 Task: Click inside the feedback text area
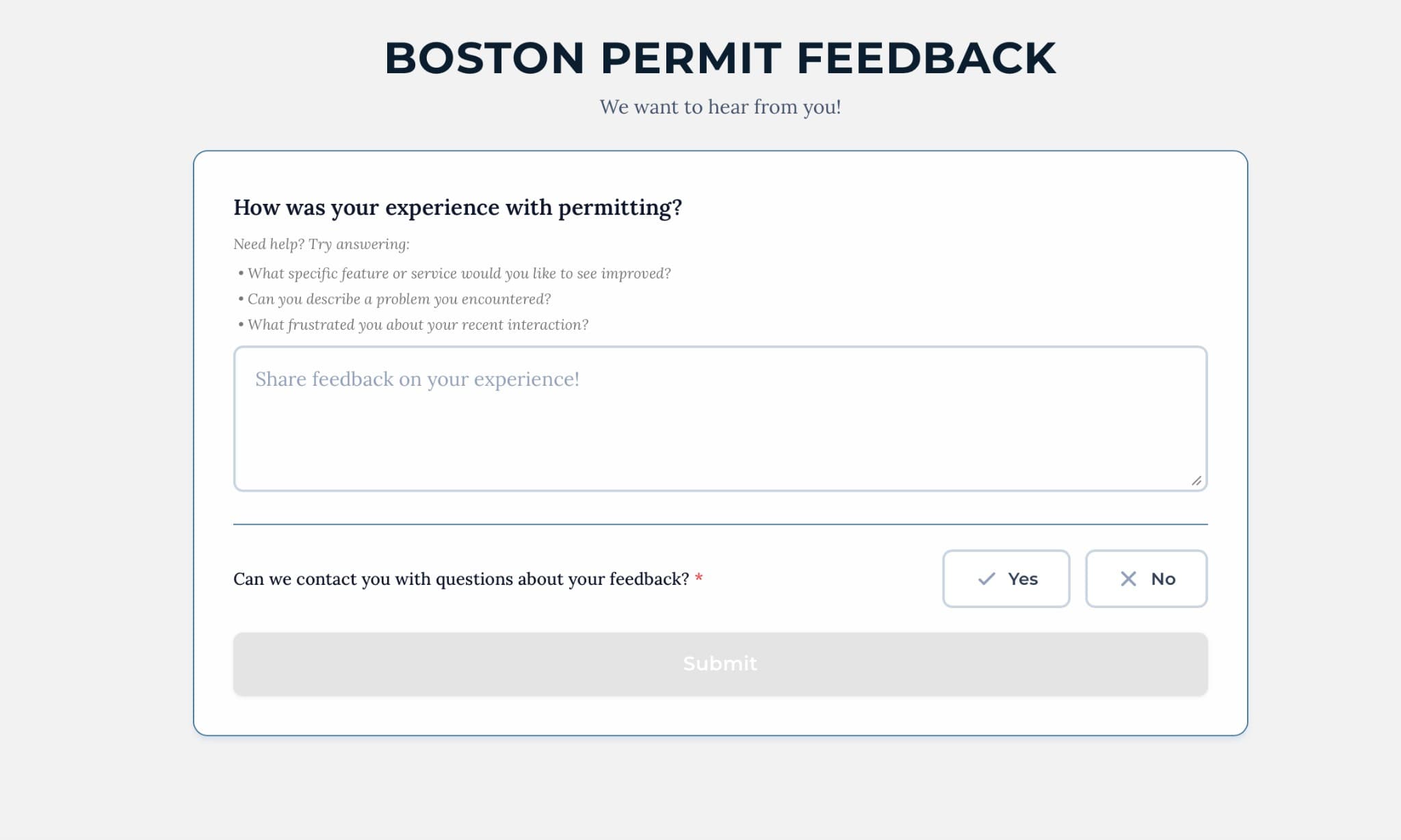(x=718, y=417)
